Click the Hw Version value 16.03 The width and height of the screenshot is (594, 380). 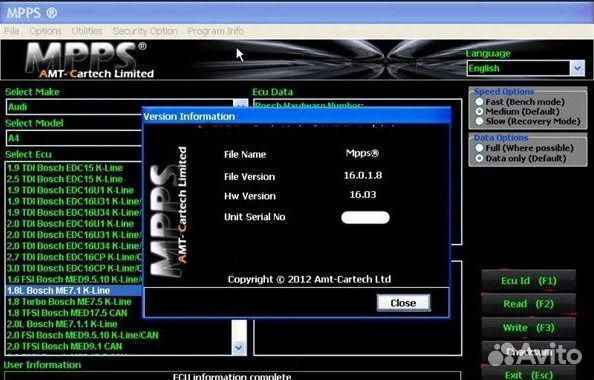pos(363,195)
